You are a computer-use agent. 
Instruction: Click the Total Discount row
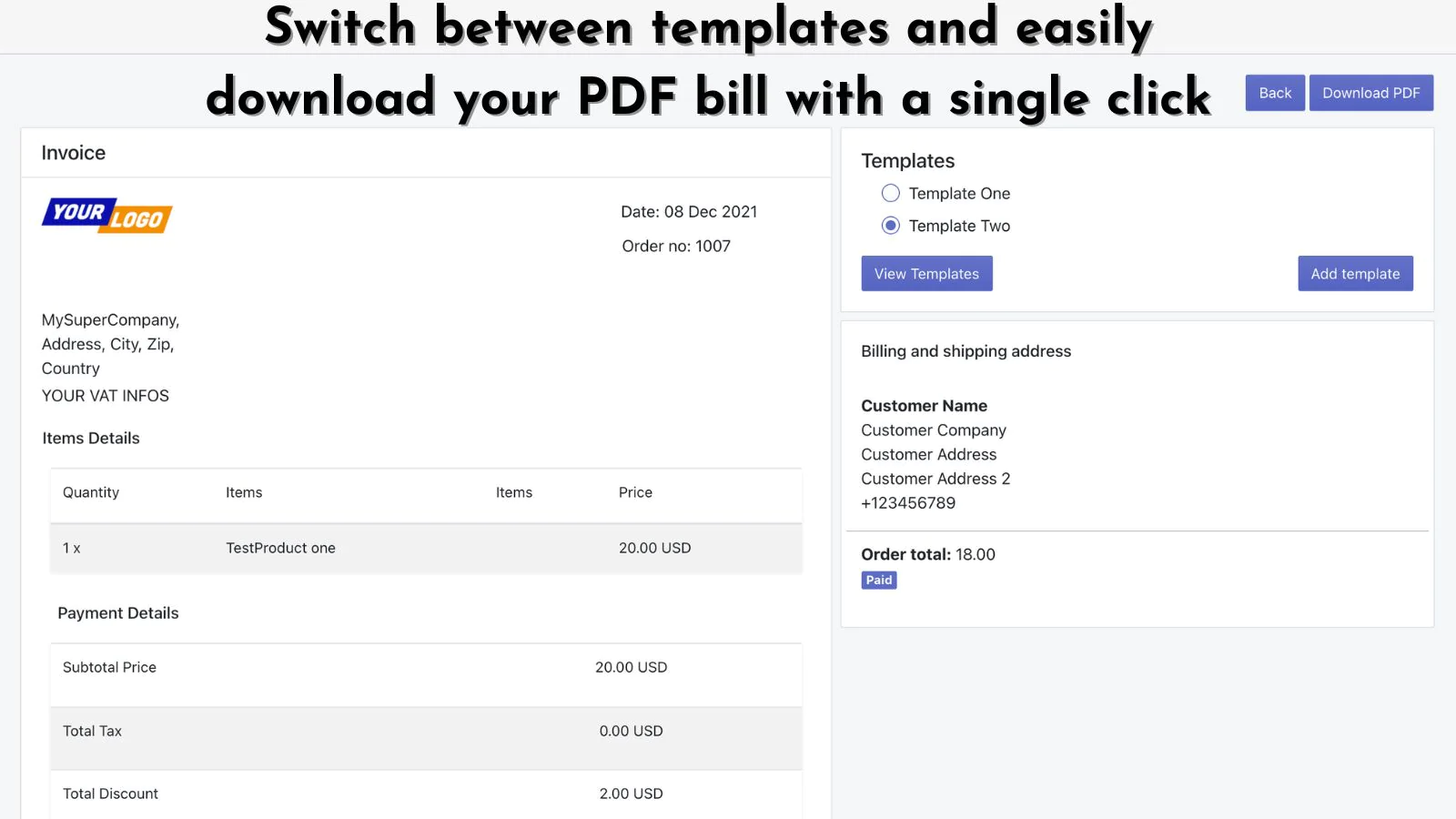(426, 794)
